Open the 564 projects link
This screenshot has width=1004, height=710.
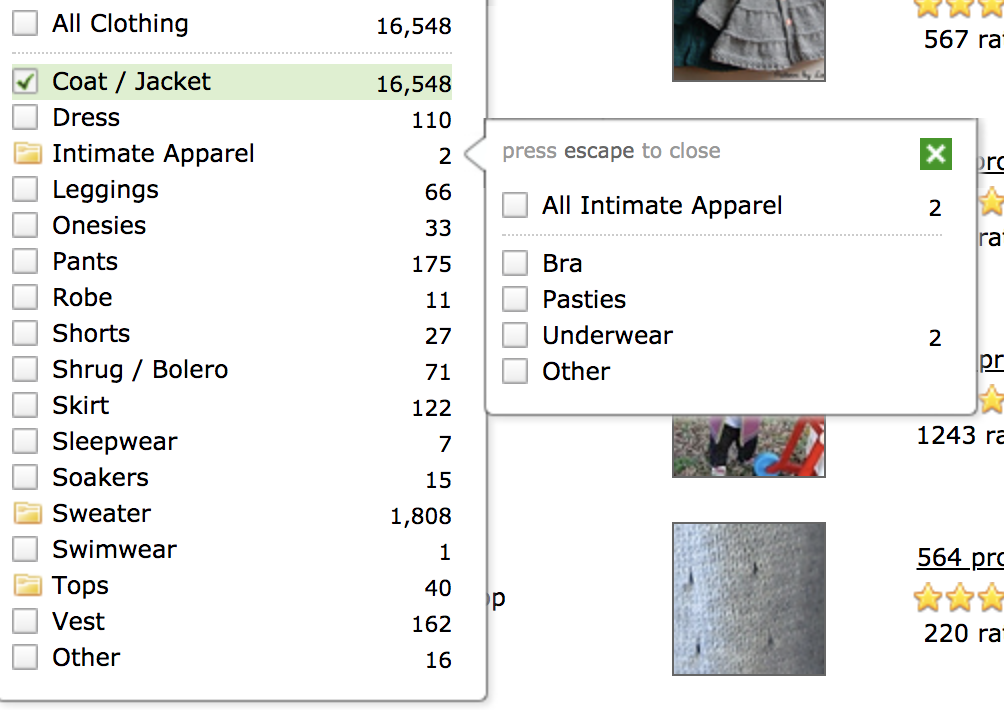(x=960, y=558)
